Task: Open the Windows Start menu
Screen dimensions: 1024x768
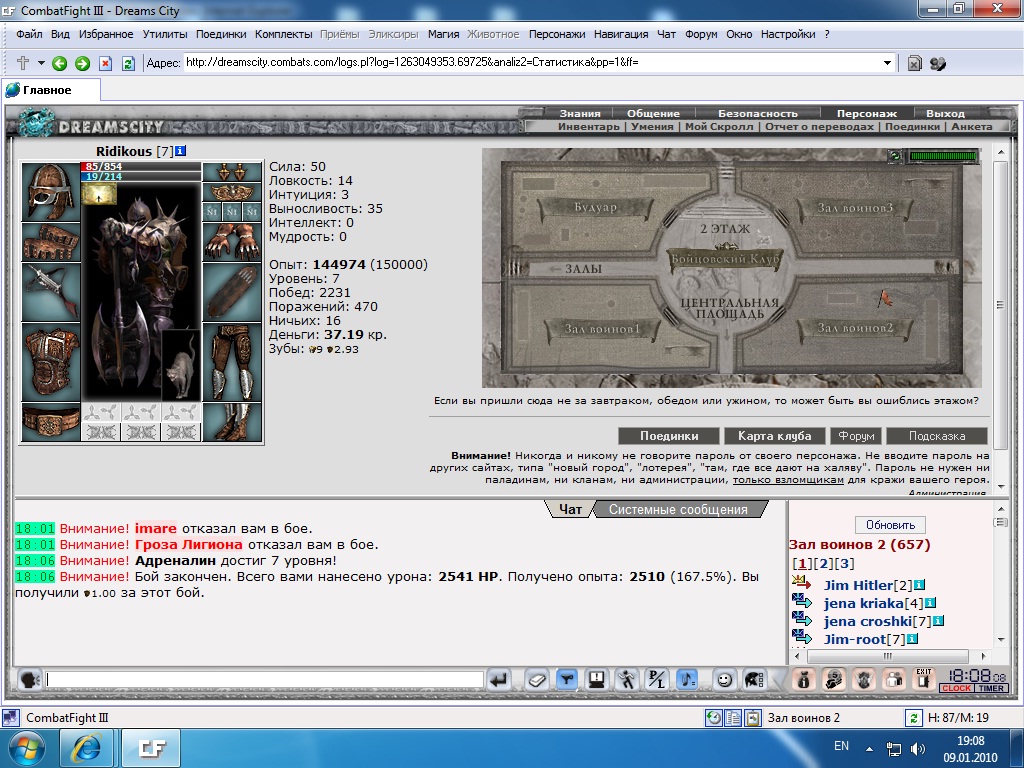Action: pyautogui.click(x=25, y=748)
